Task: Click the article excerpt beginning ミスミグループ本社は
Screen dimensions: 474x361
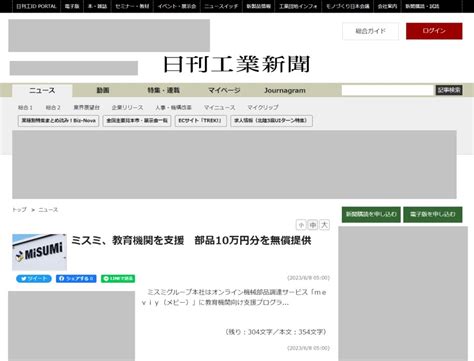Action: tap(233, 297)
